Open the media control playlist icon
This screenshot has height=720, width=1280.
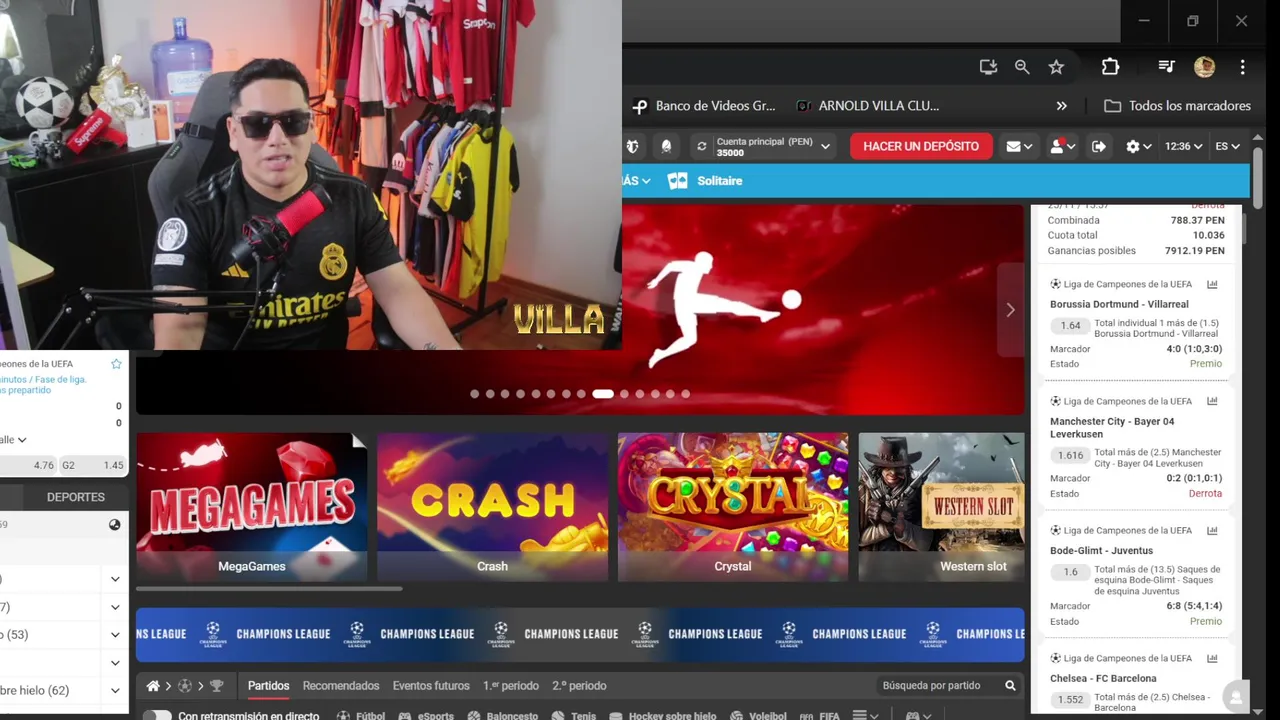pyautogui.click(x=1166, y=67)
